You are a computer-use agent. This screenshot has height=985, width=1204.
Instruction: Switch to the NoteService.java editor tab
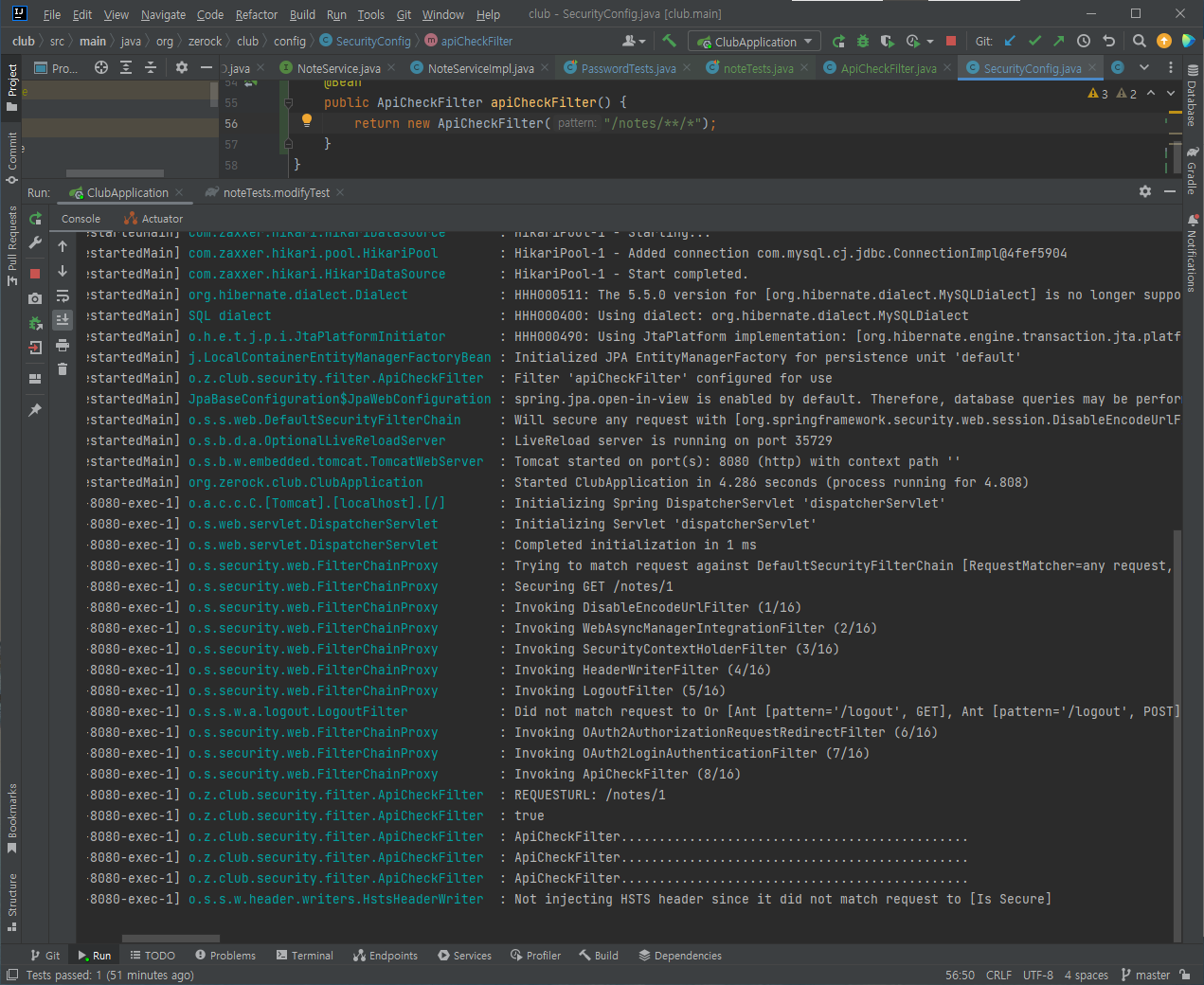click(x=338, y=68)
